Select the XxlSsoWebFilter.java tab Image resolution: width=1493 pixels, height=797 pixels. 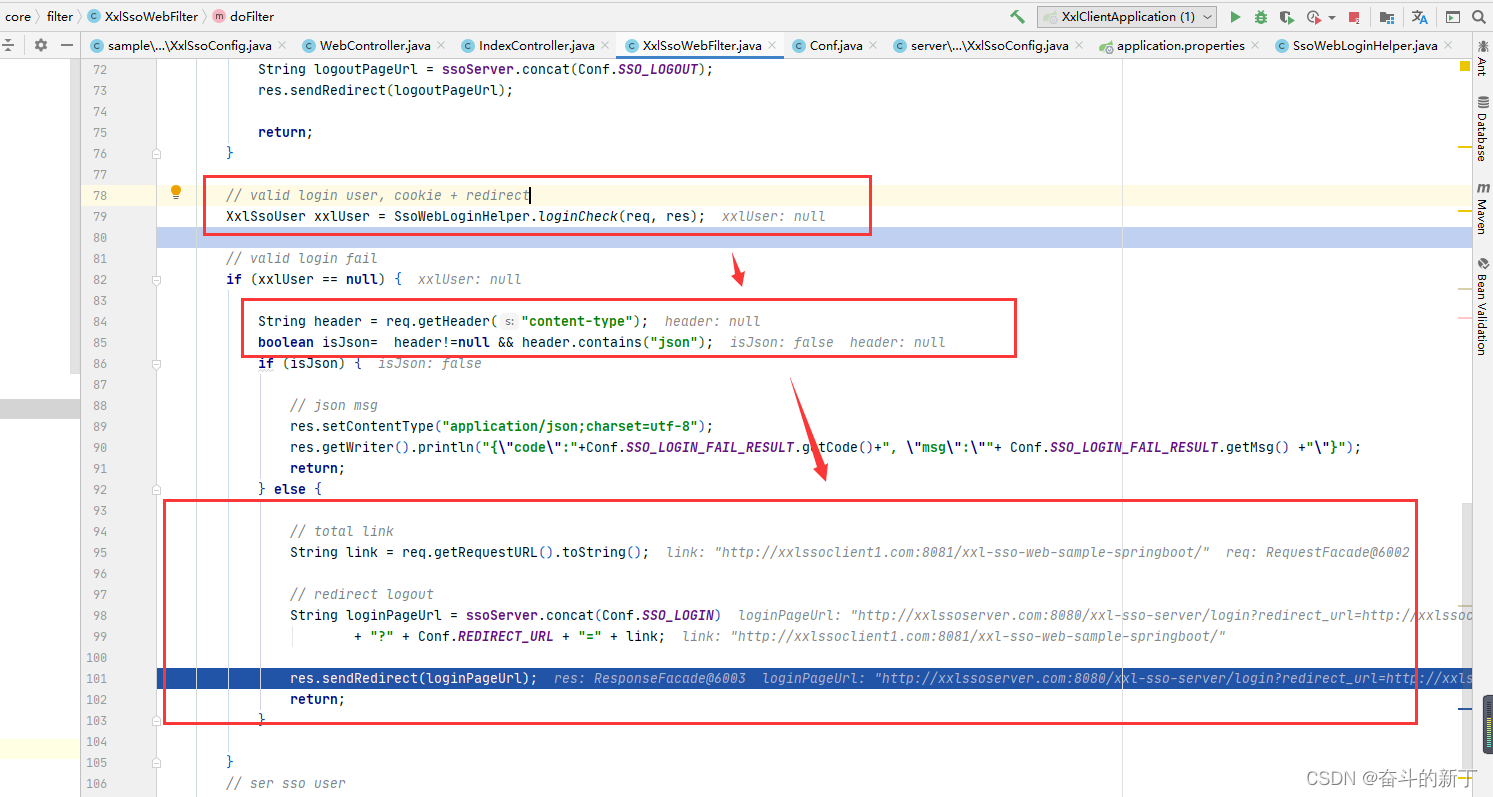pyautogui.click(x=702, y=46)
